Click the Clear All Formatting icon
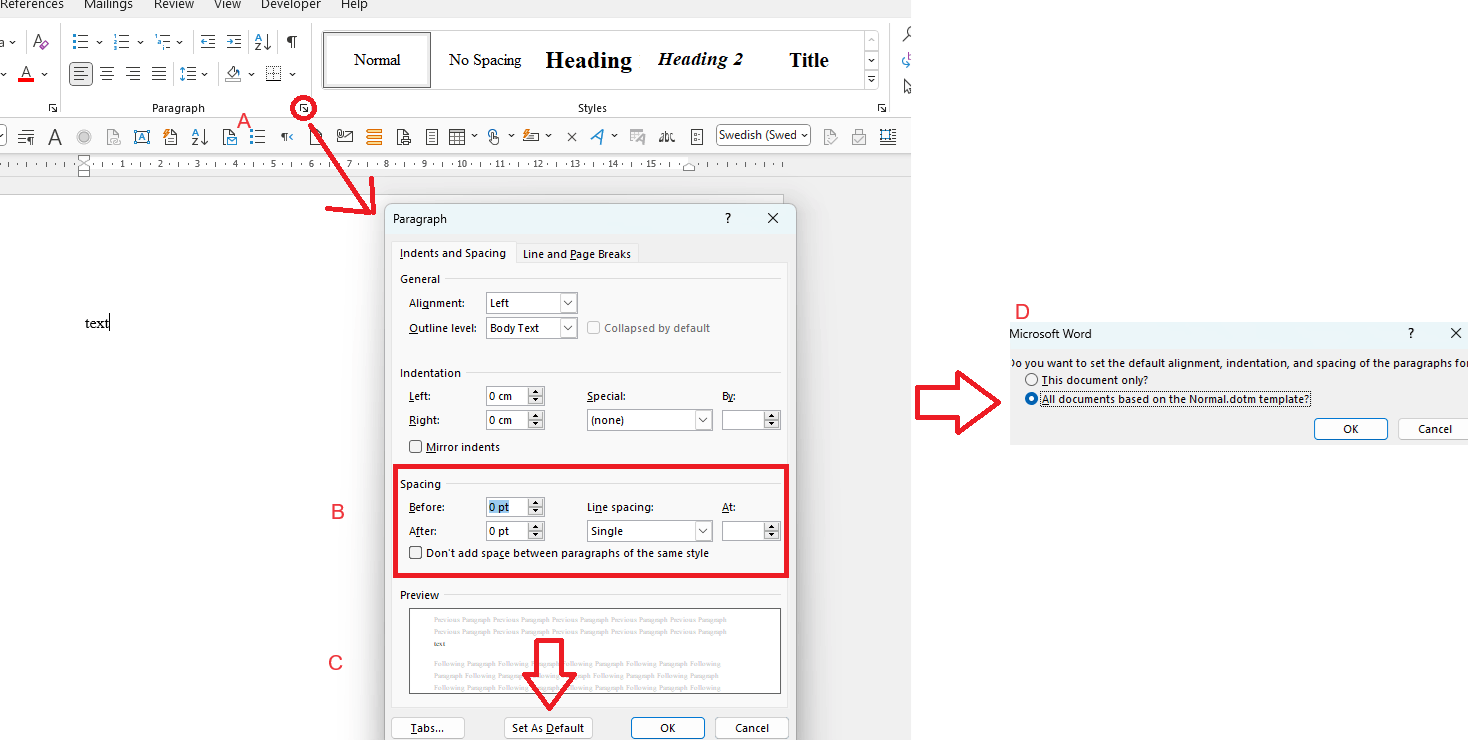 pos(40,41)
